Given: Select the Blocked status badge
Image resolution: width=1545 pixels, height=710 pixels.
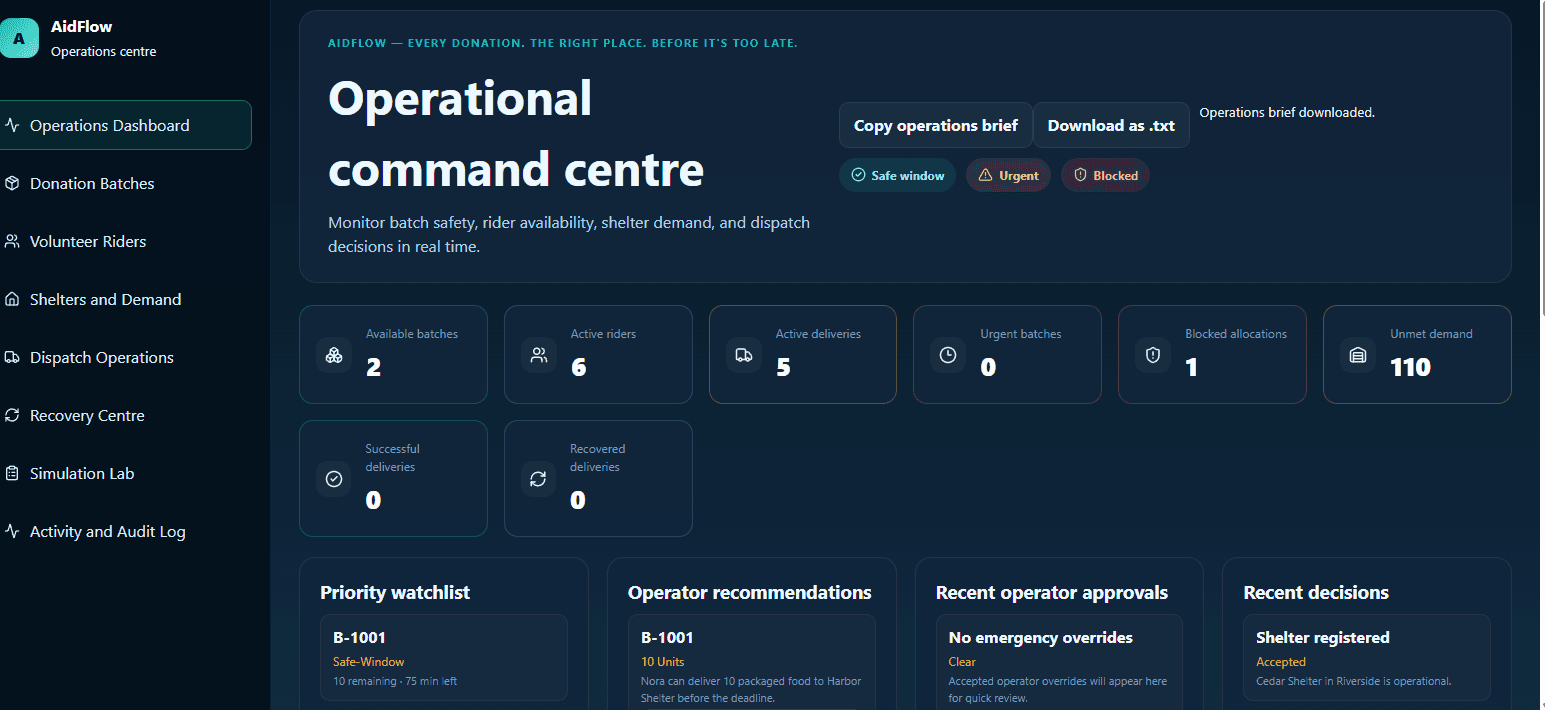Looking at the screenshot, I should coord(1105,175).
